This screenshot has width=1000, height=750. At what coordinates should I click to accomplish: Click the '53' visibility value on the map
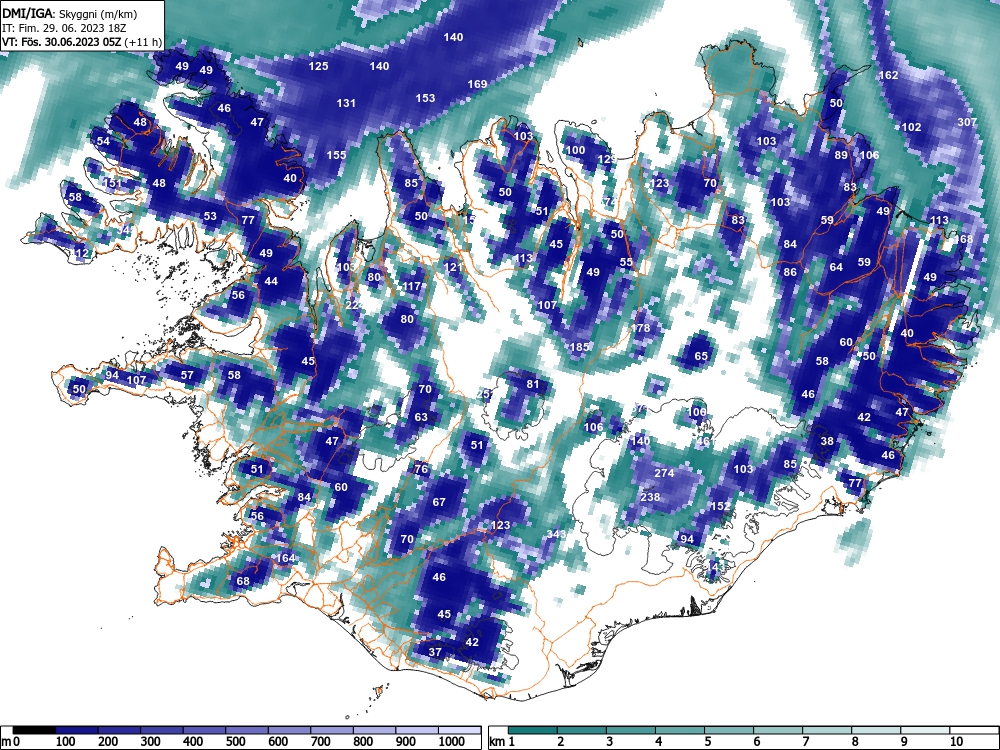210,216
